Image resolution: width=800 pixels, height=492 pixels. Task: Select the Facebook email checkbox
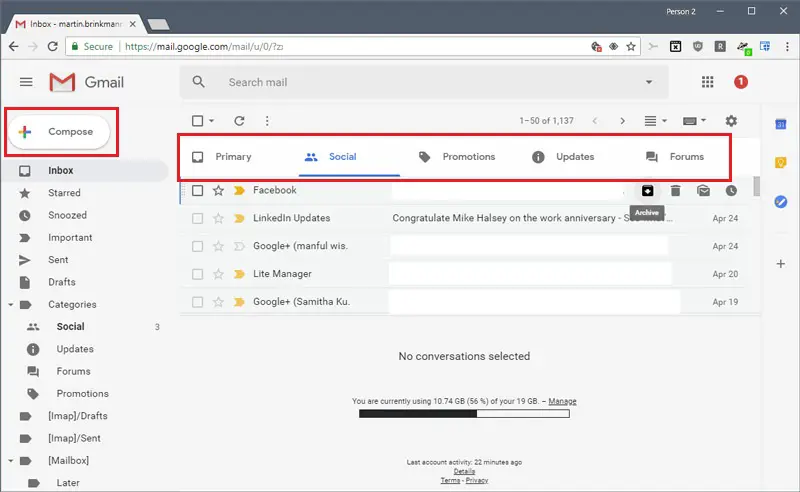point(197,190)
